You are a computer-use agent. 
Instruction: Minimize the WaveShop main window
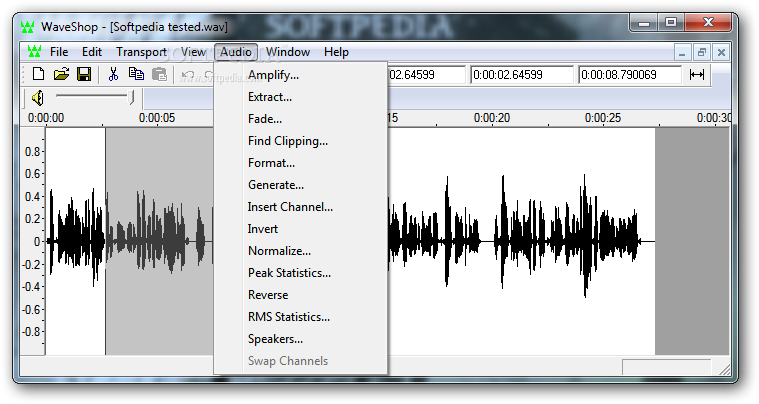644,22
